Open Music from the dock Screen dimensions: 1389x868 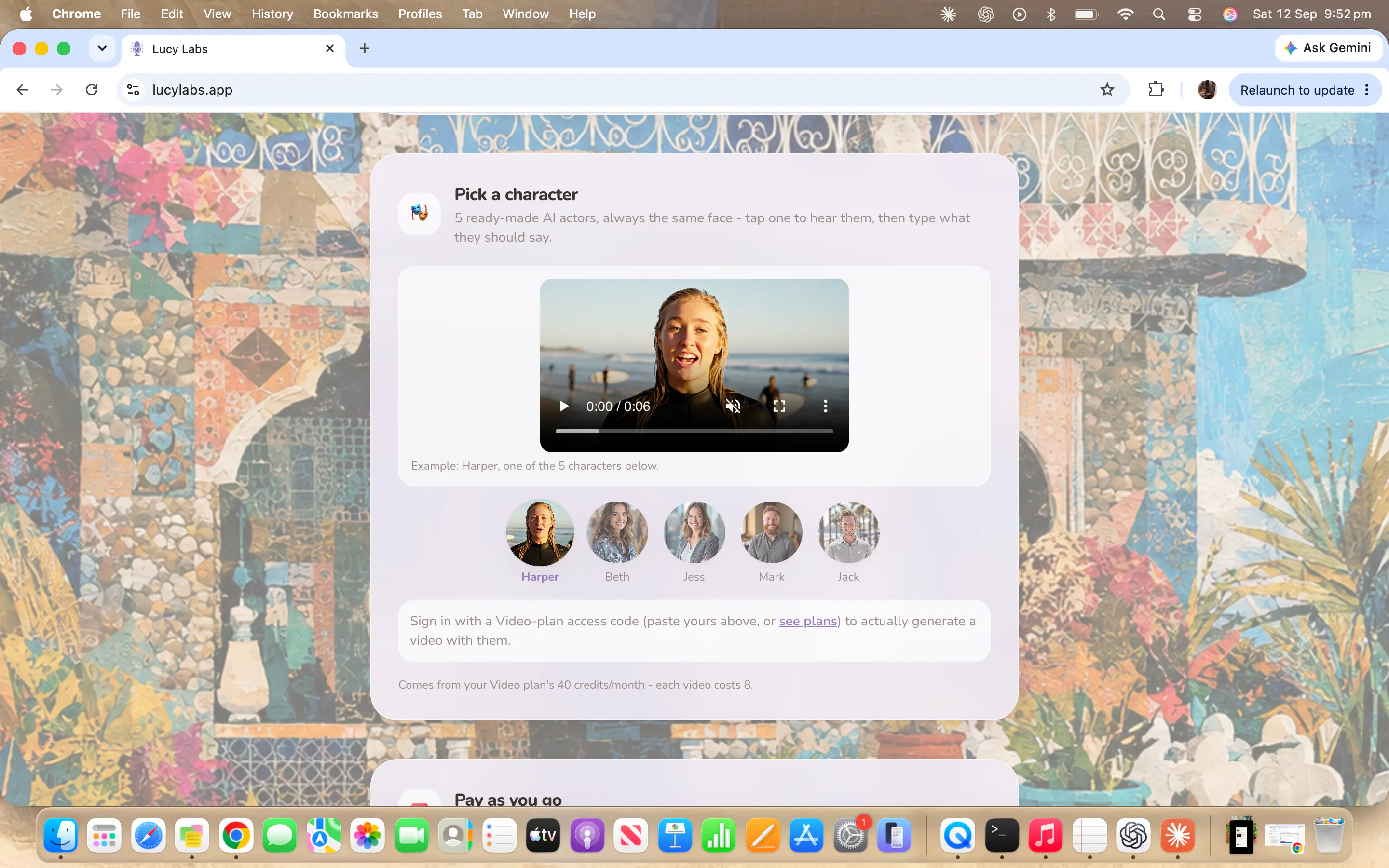[1045, 835]
